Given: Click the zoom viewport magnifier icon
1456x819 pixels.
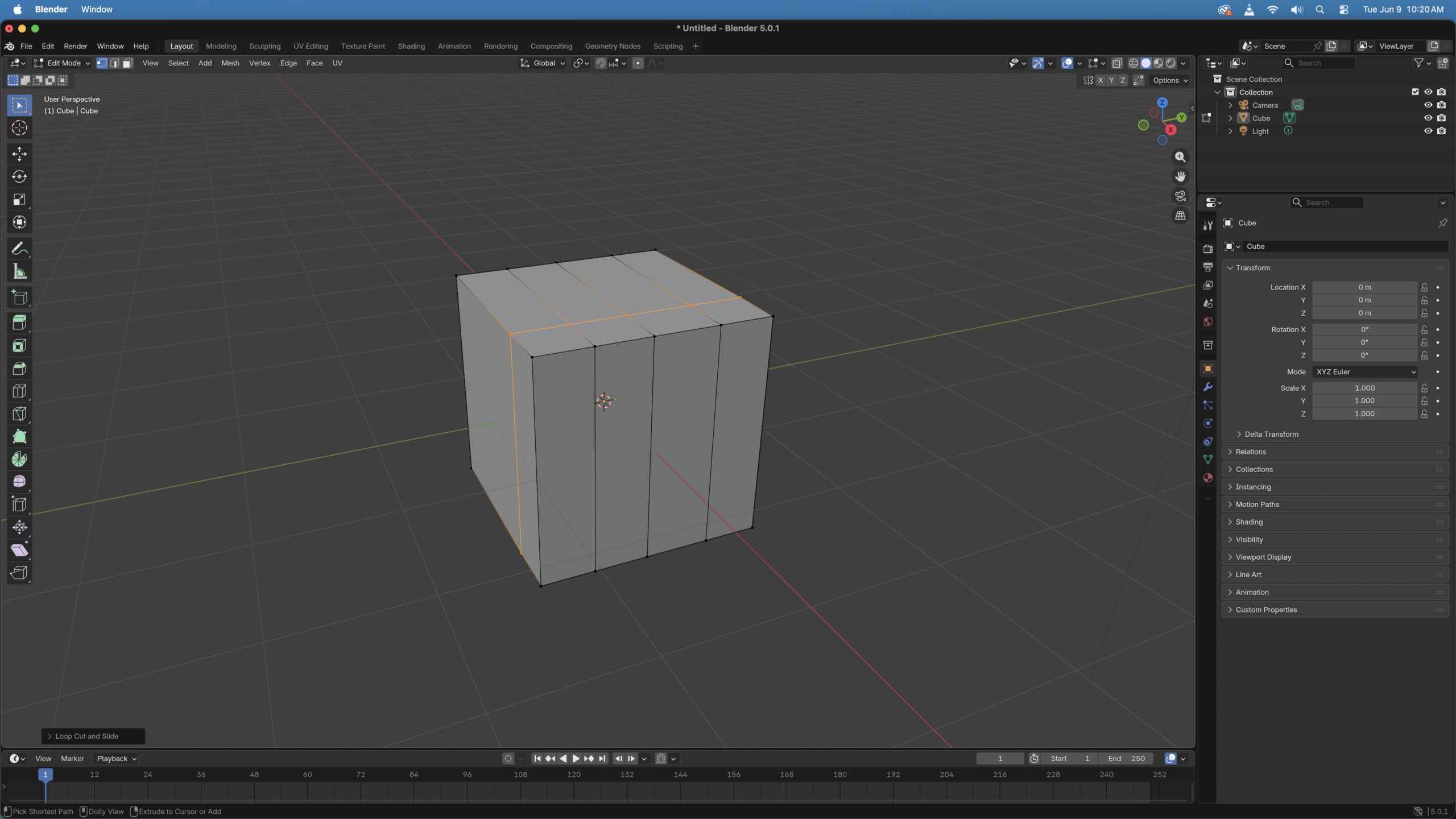Looking at the screenshot, I should pos(1181,157).
